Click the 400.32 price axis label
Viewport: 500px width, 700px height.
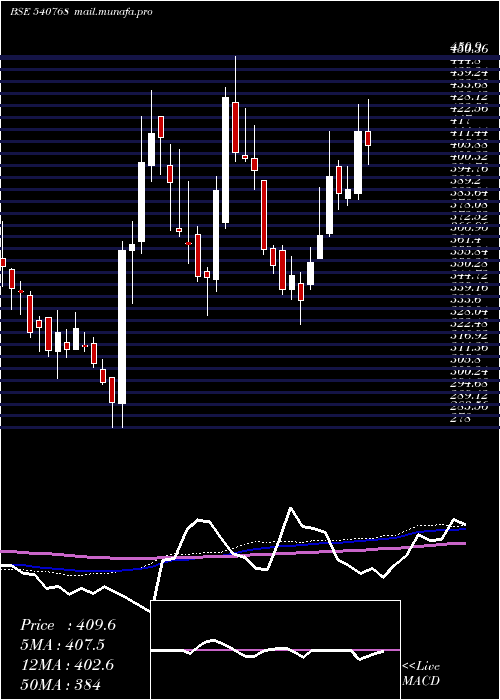tap(468, 156)
